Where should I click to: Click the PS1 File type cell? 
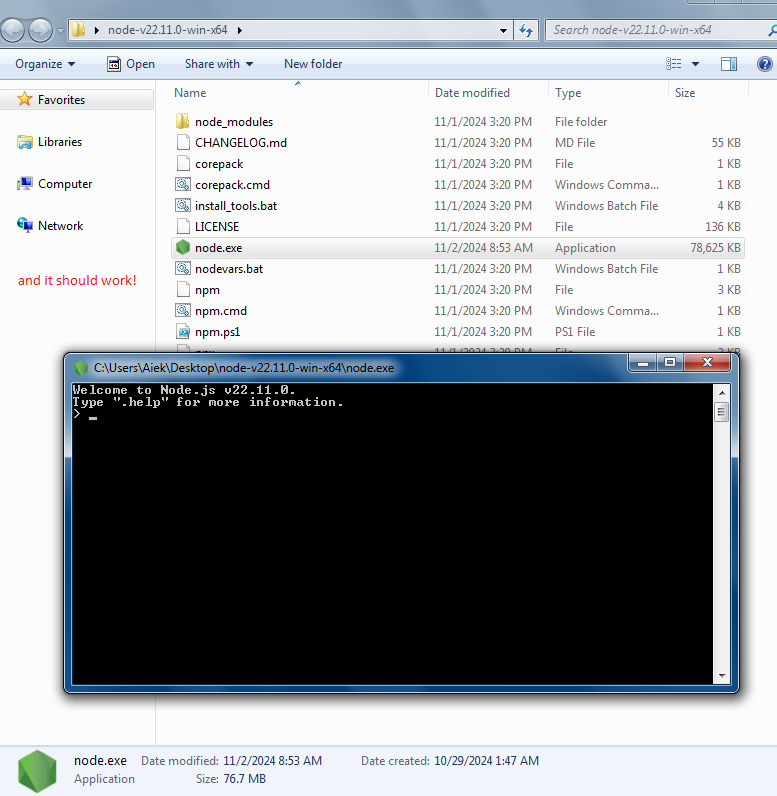575,331
